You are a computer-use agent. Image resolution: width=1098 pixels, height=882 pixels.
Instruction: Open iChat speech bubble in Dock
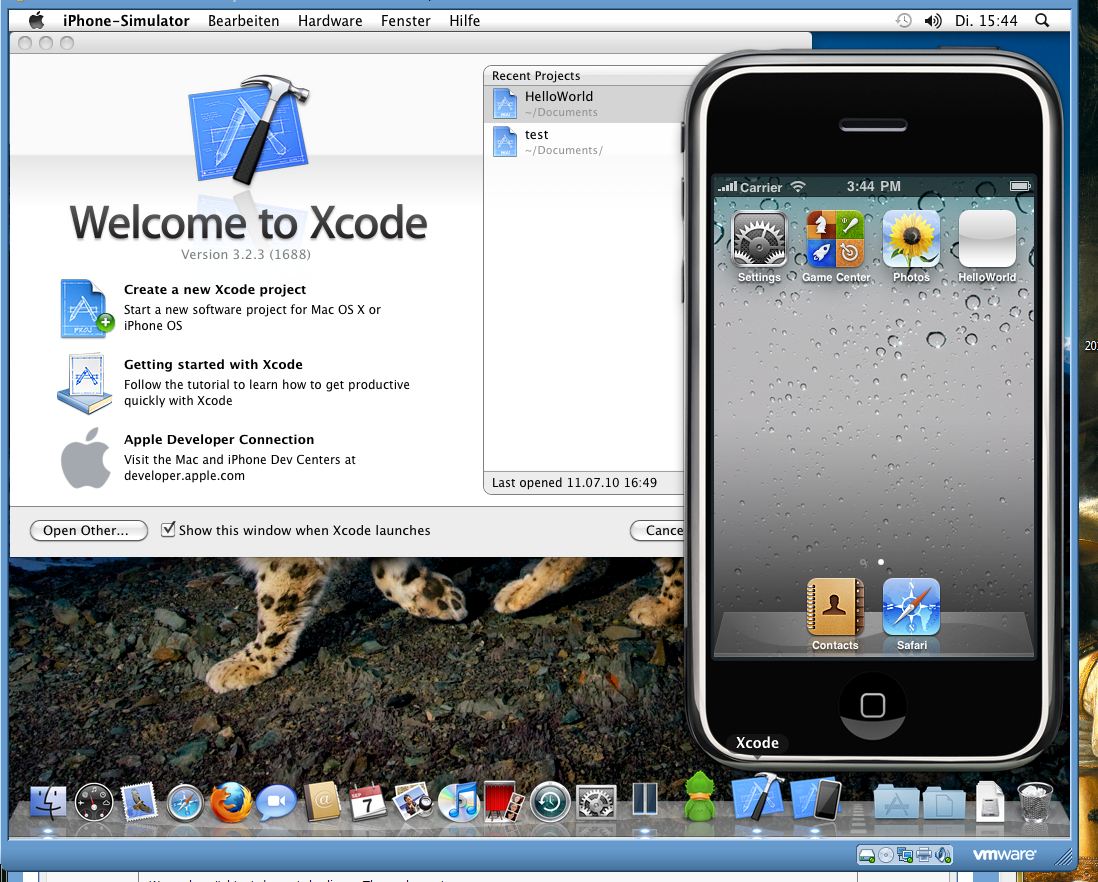(277, 803)
